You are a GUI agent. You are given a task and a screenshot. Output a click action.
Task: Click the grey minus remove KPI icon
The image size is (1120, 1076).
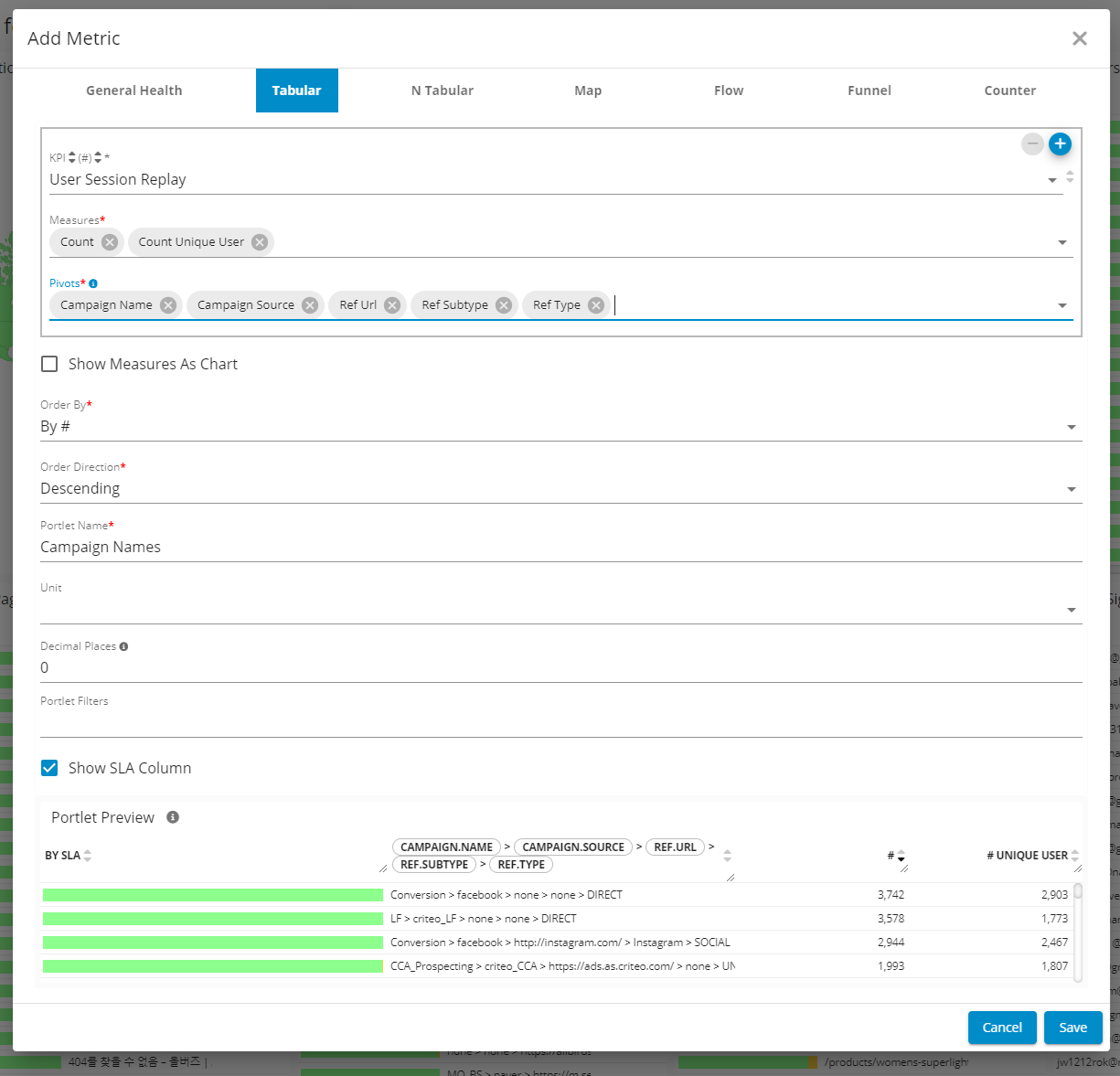(1032, 144)
